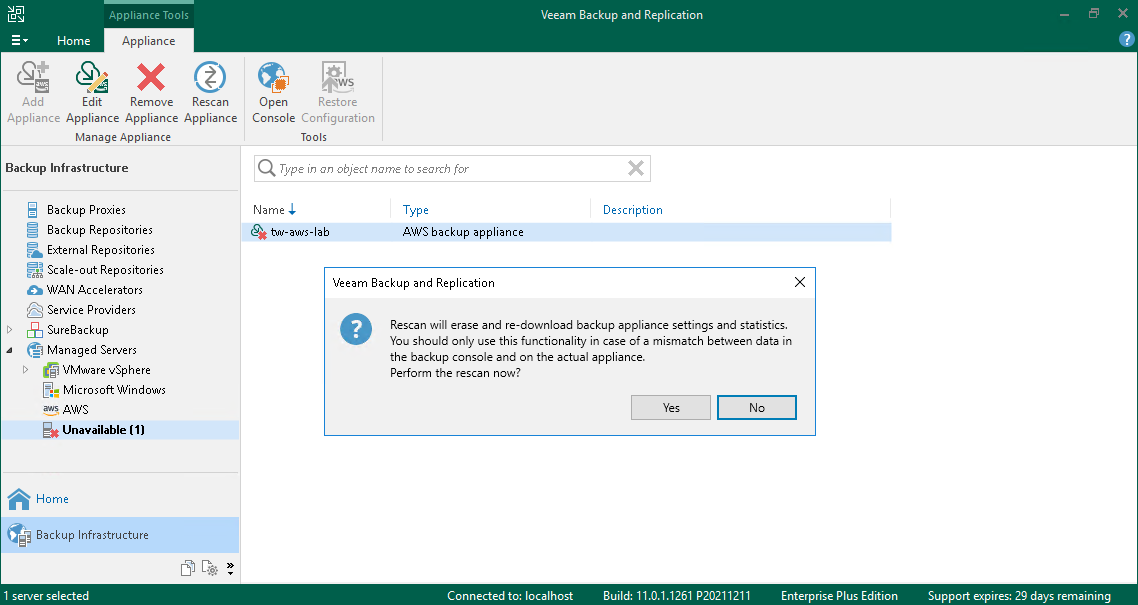Viewport: 1138px width, 605px height.
Task: Click the Appliance Tools contextual tab
Action: [x=149, y=15]
